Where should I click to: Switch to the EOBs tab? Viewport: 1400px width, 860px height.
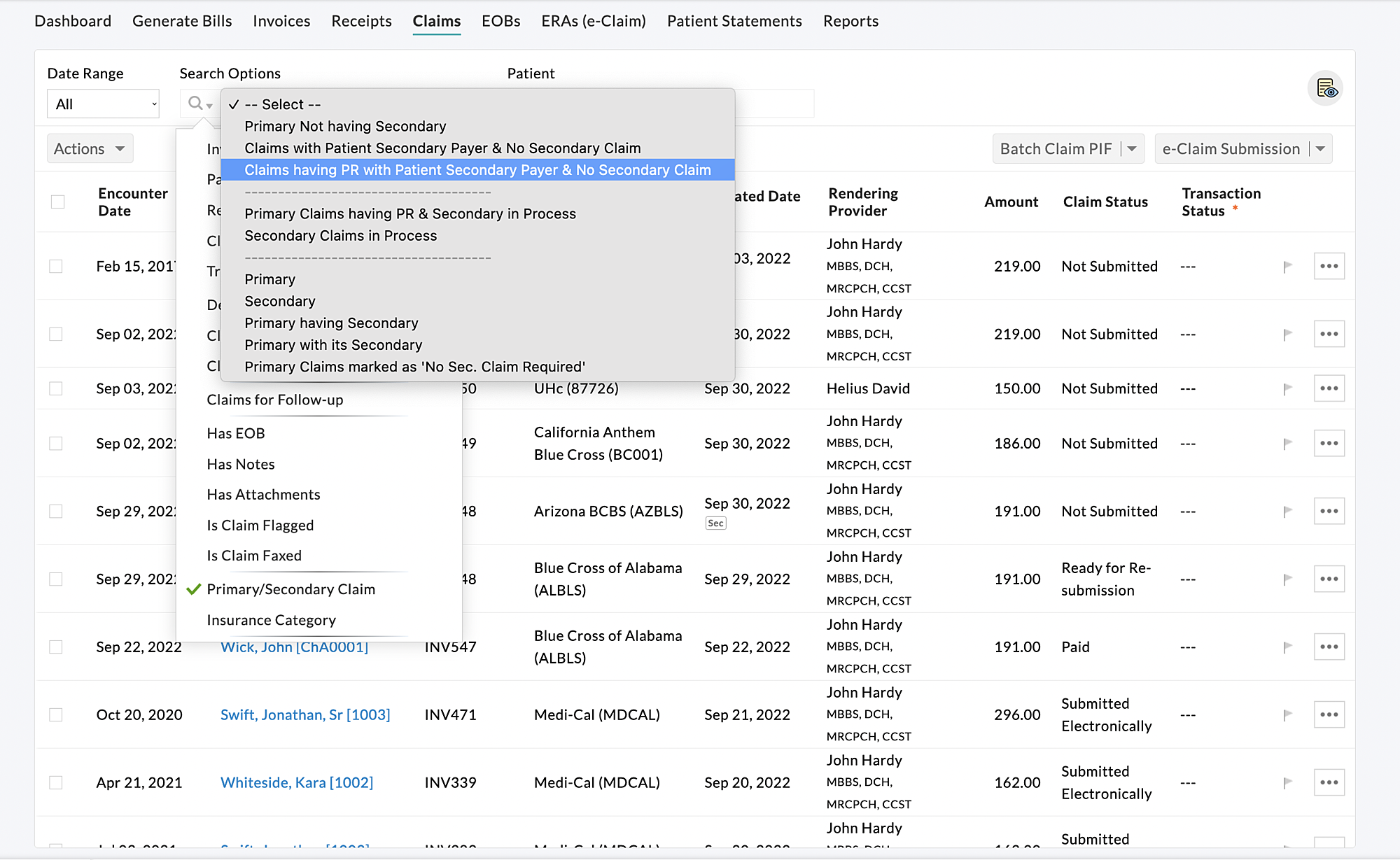click(500, 21)
